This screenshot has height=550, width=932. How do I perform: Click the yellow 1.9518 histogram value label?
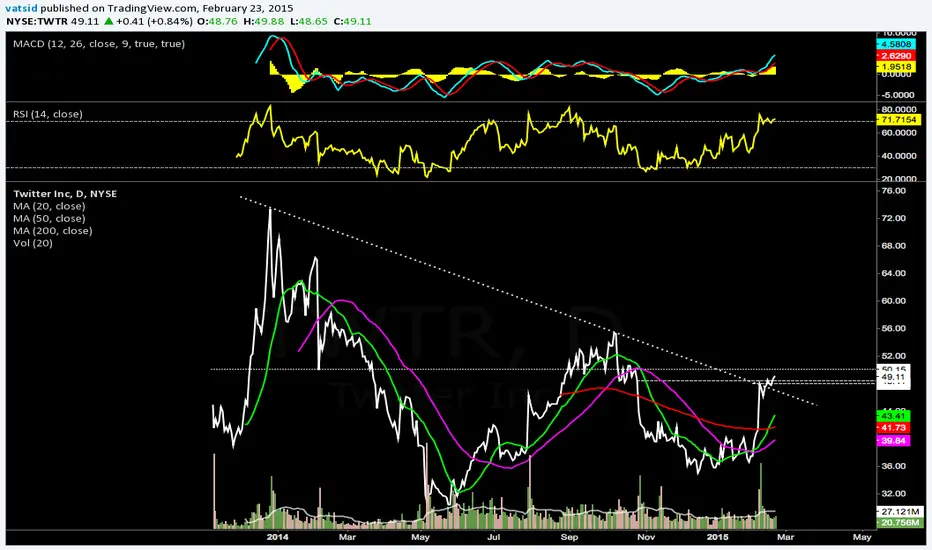896,67
